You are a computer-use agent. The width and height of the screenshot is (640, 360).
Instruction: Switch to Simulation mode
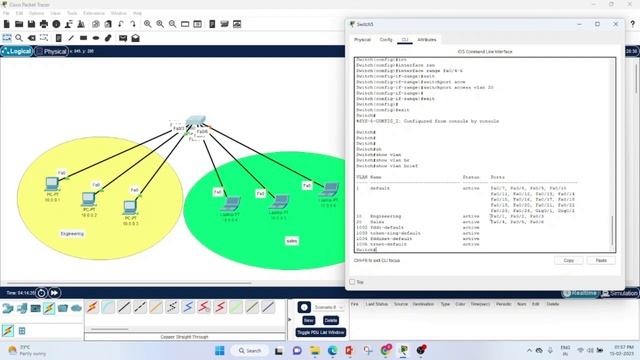pos(620,293)
